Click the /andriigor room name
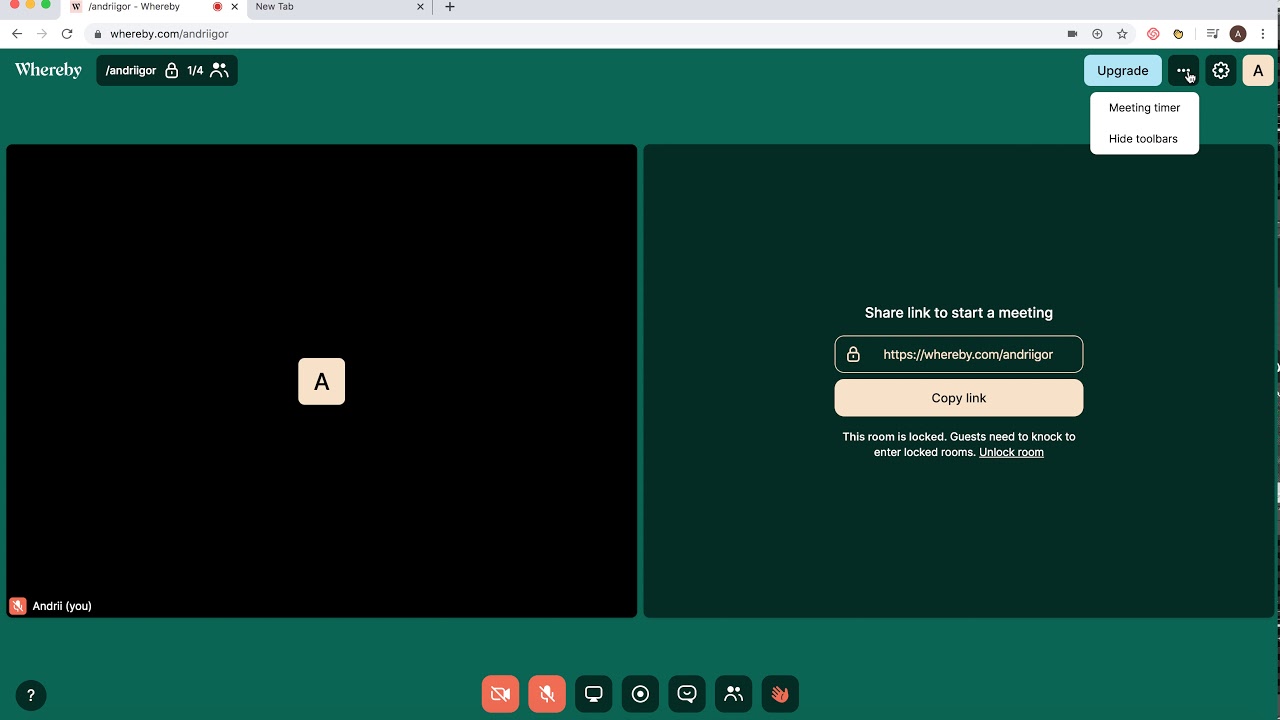This screenshot has width=1280, height=720. click(131, 71)
